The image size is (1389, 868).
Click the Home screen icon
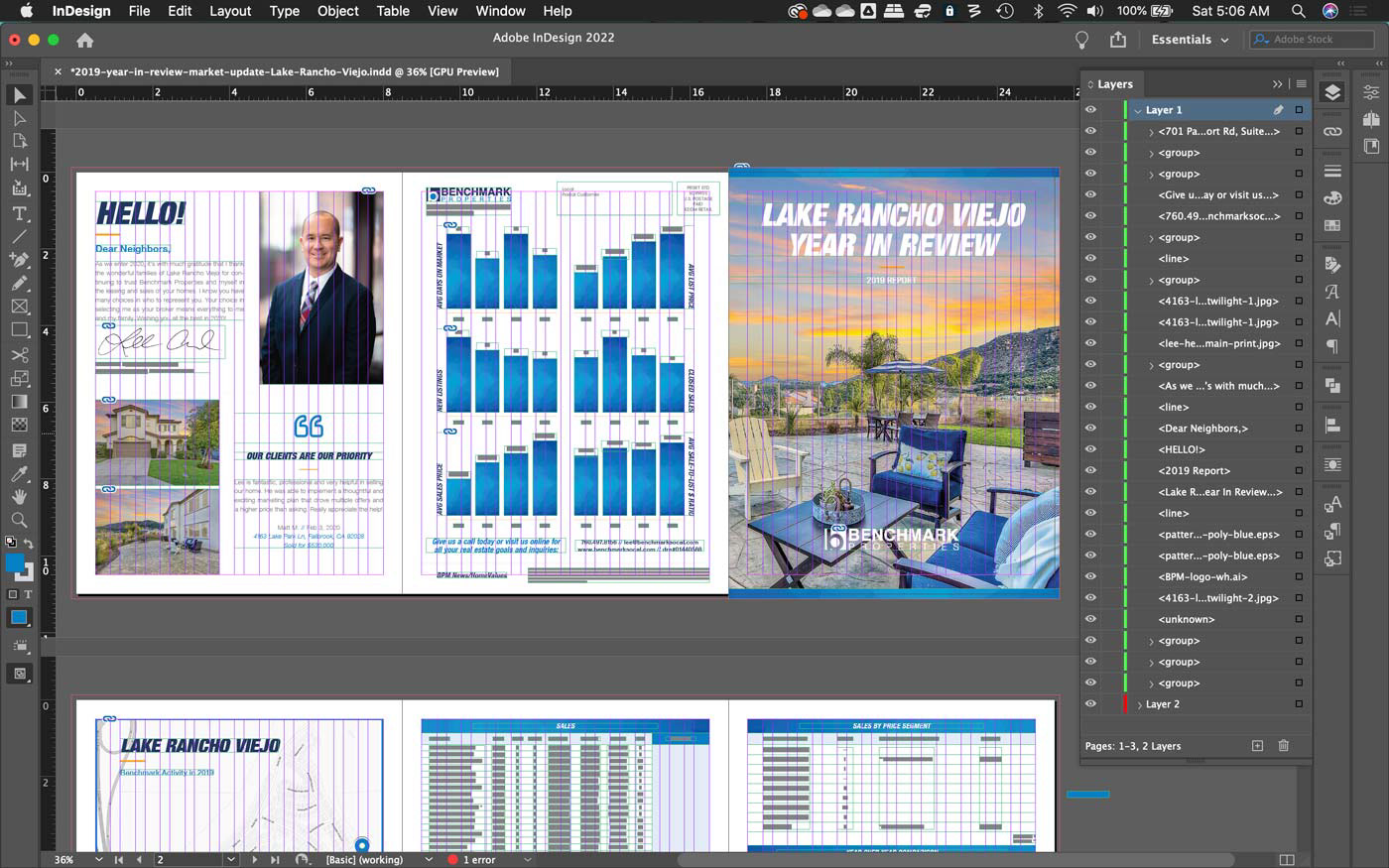tap(85, 40)
